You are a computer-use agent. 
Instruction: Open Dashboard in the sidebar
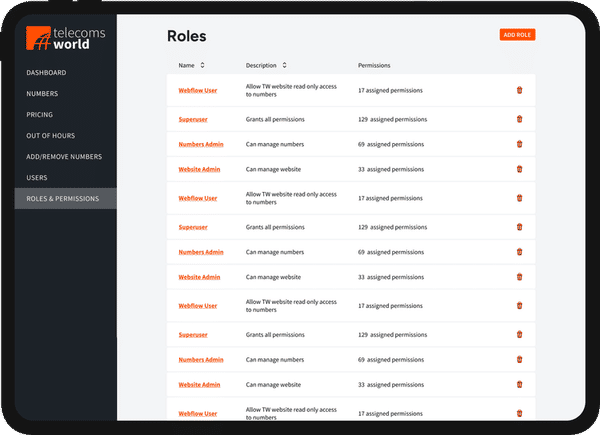click(46, 73)
